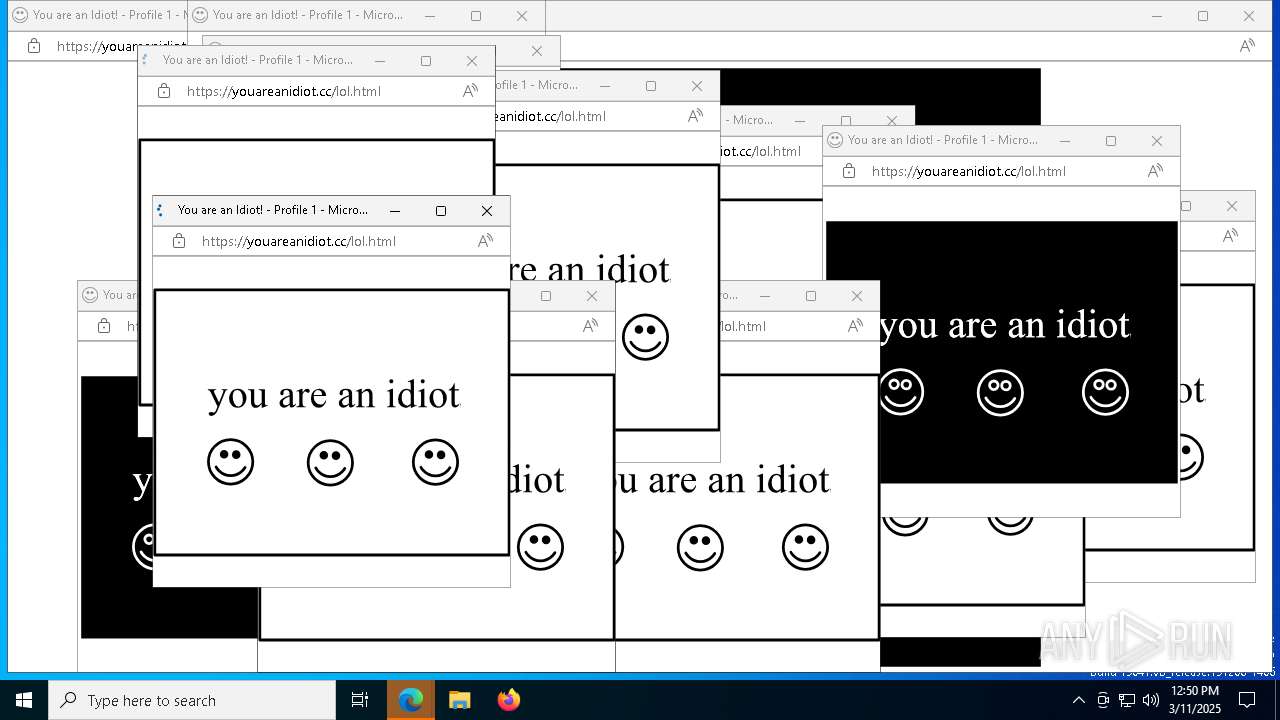
Task: Maximize the frontmost white-page idiot window
Action: [441, 211]
